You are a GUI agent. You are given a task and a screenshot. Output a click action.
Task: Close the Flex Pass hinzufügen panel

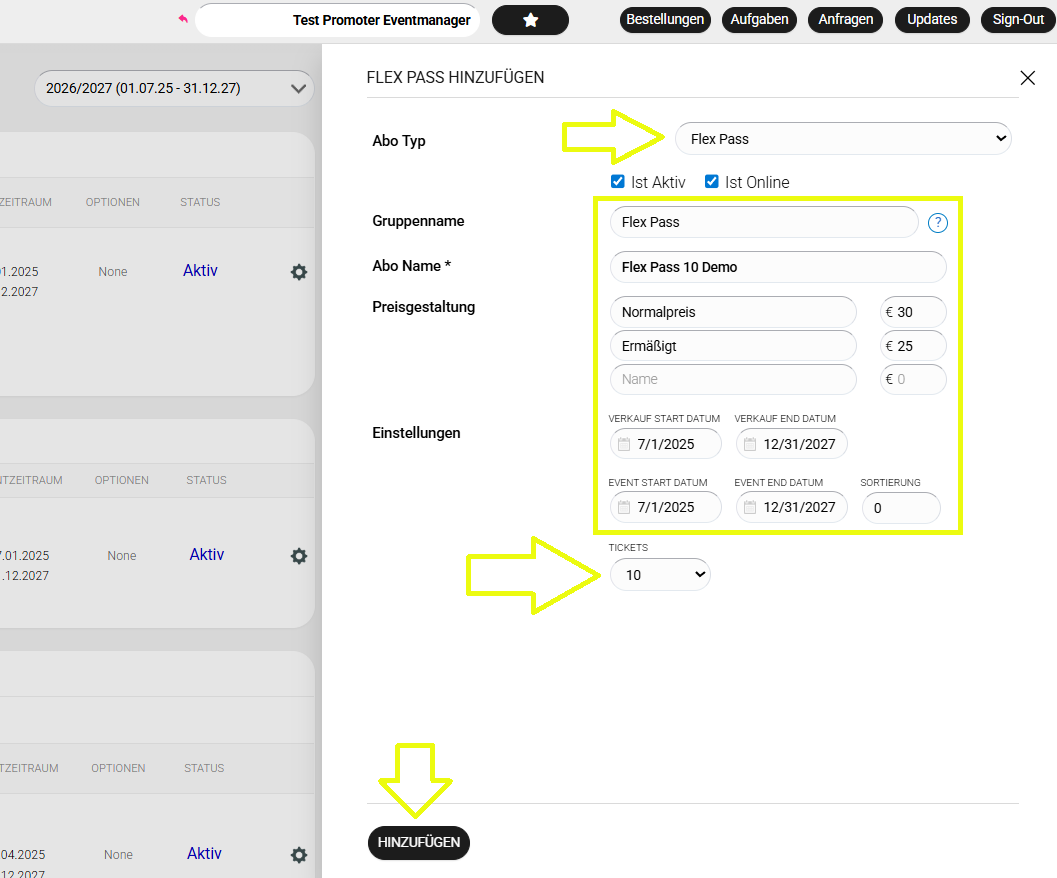pos(1027,78)
